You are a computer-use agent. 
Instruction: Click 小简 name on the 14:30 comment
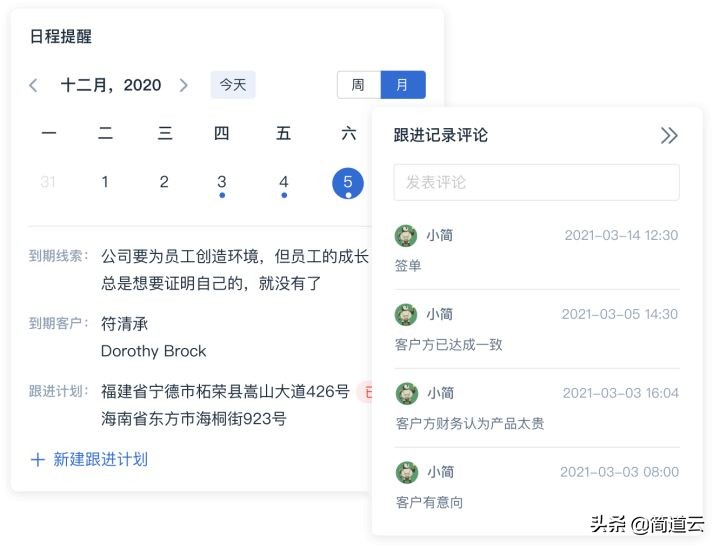(x=439, y=314)
